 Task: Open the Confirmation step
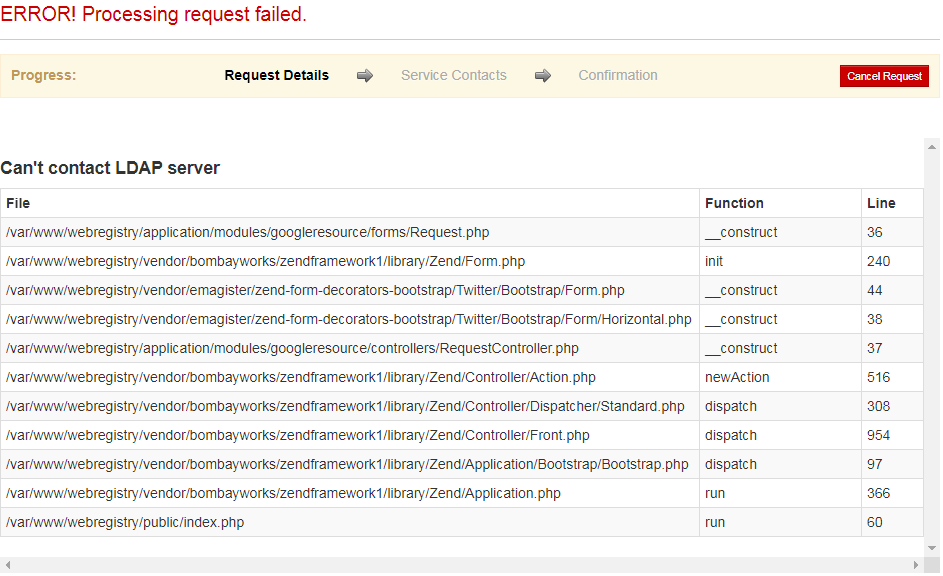[617, 75]
